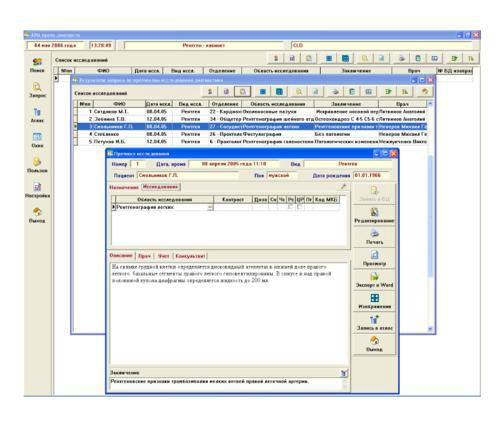Click the Доза column header in the protocol grid
The width and height of the screenshot is (500, 429).
point(260,199)
